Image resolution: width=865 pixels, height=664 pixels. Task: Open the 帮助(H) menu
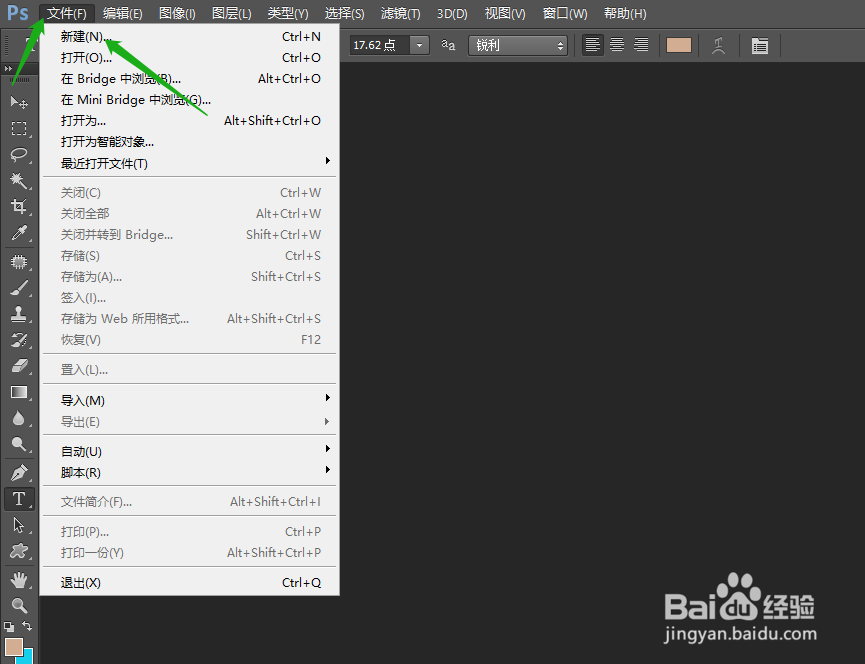coord(625,13)
